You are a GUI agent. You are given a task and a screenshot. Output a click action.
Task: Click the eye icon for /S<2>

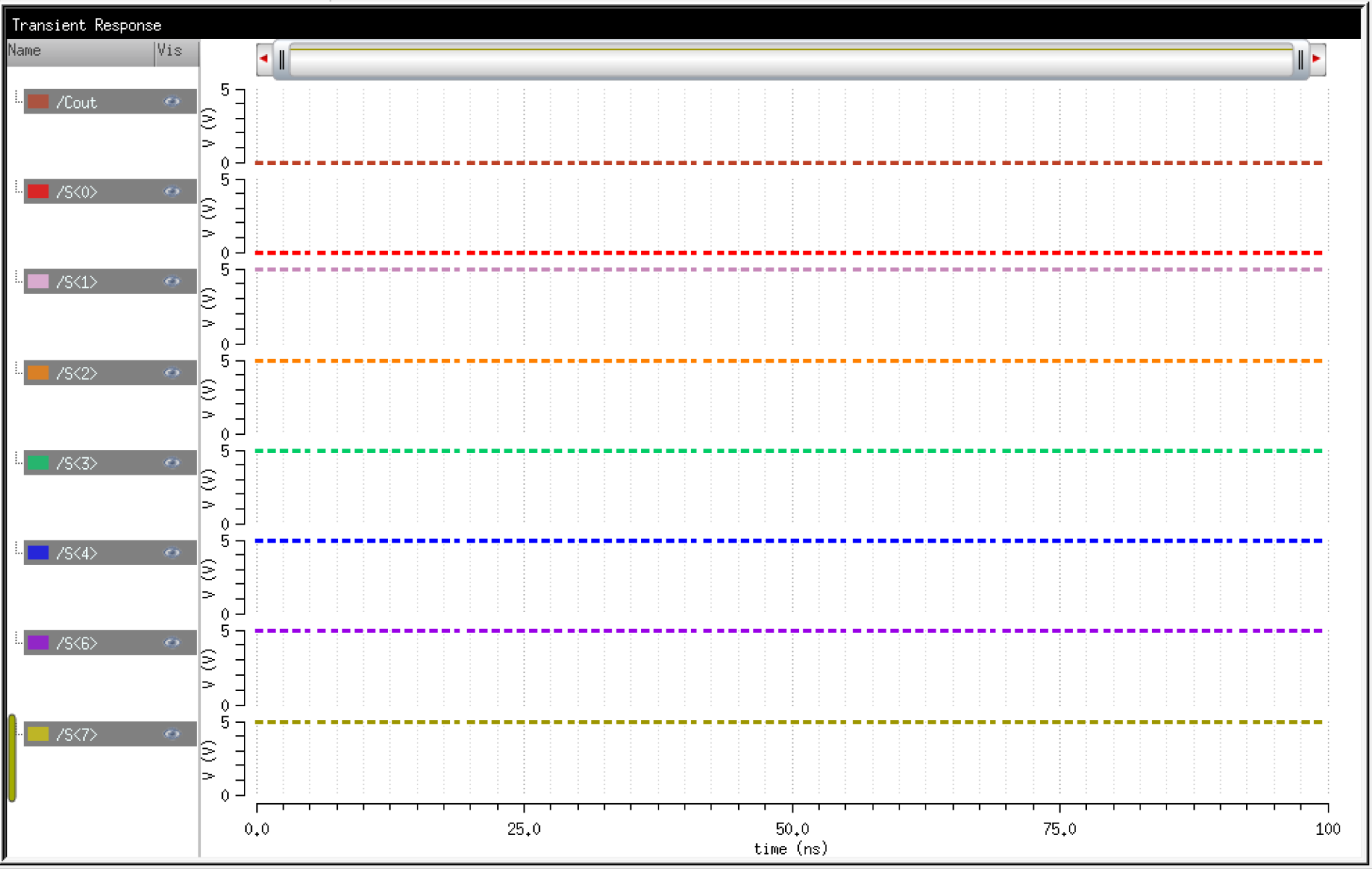click(x=171, y=373)
